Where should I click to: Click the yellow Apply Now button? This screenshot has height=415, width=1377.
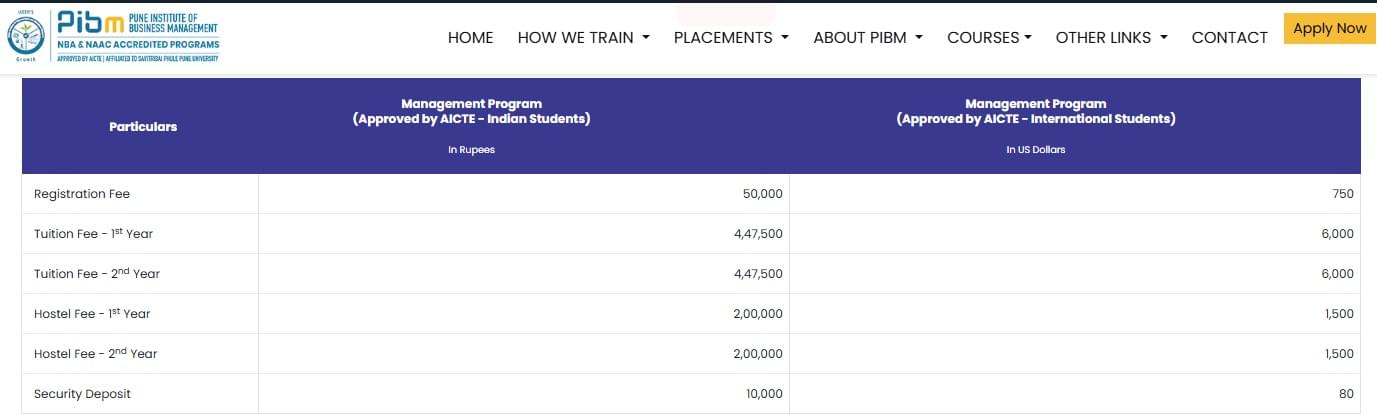(1329, 29)
